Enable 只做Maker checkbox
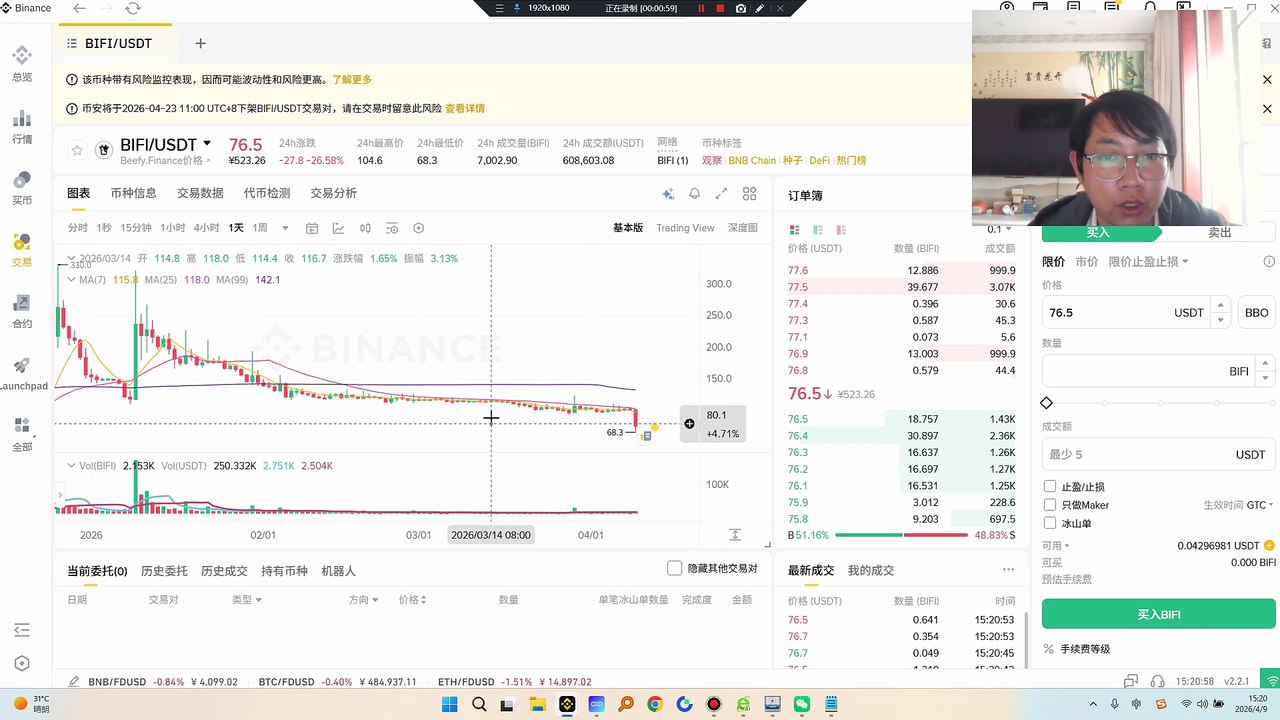The height and width of the screenshot is (720, 1280). (1050, 505)
